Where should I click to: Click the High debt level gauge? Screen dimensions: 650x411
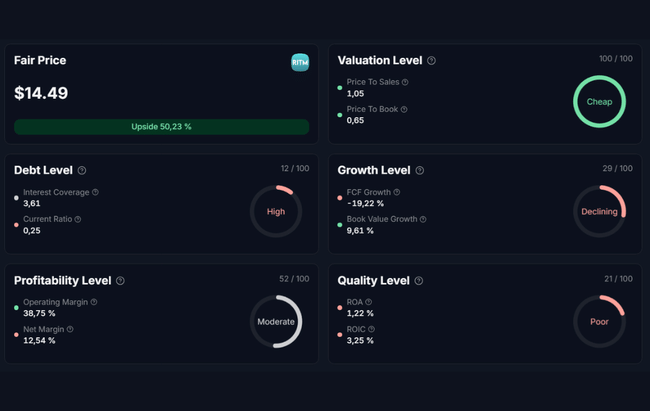coord(276,212)
